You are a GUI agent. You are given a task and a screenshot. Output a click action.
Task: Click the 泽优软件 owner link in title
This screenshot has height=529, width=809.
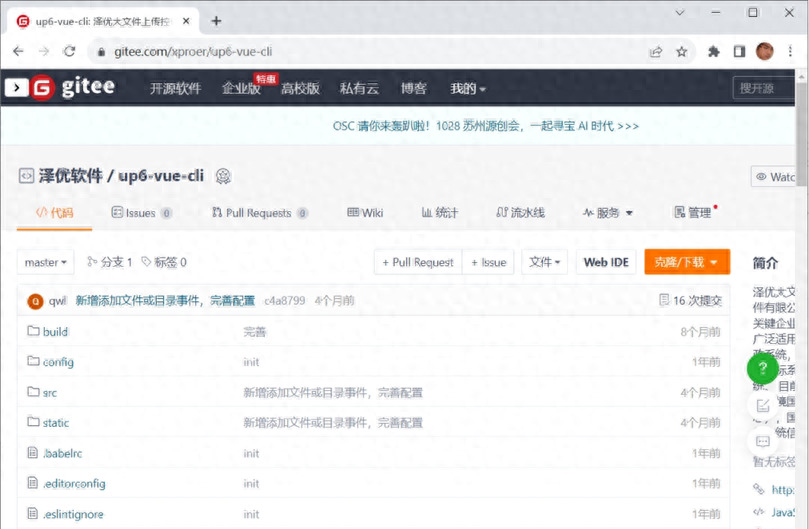[70, 176]
